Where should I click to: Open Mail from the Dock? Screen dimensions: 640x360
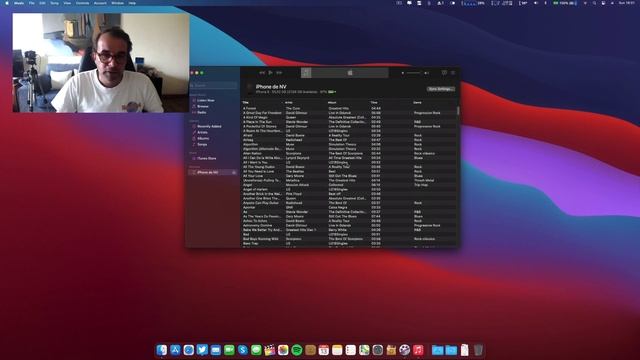[x=216, y=350]
